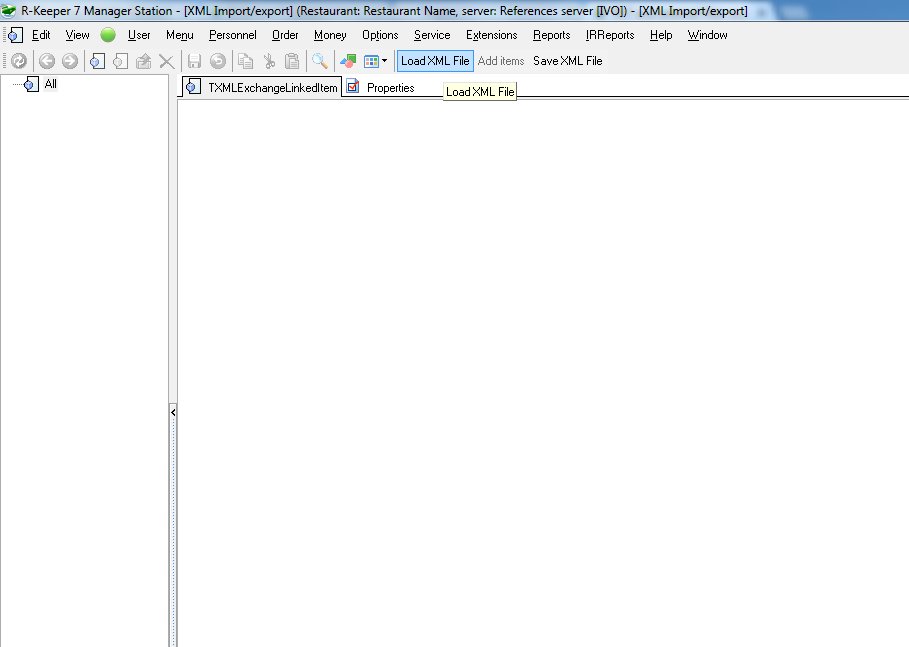Click the forward arrow toolbar icon
This screenshot has height=647, width=909.
tap(70, 61)
